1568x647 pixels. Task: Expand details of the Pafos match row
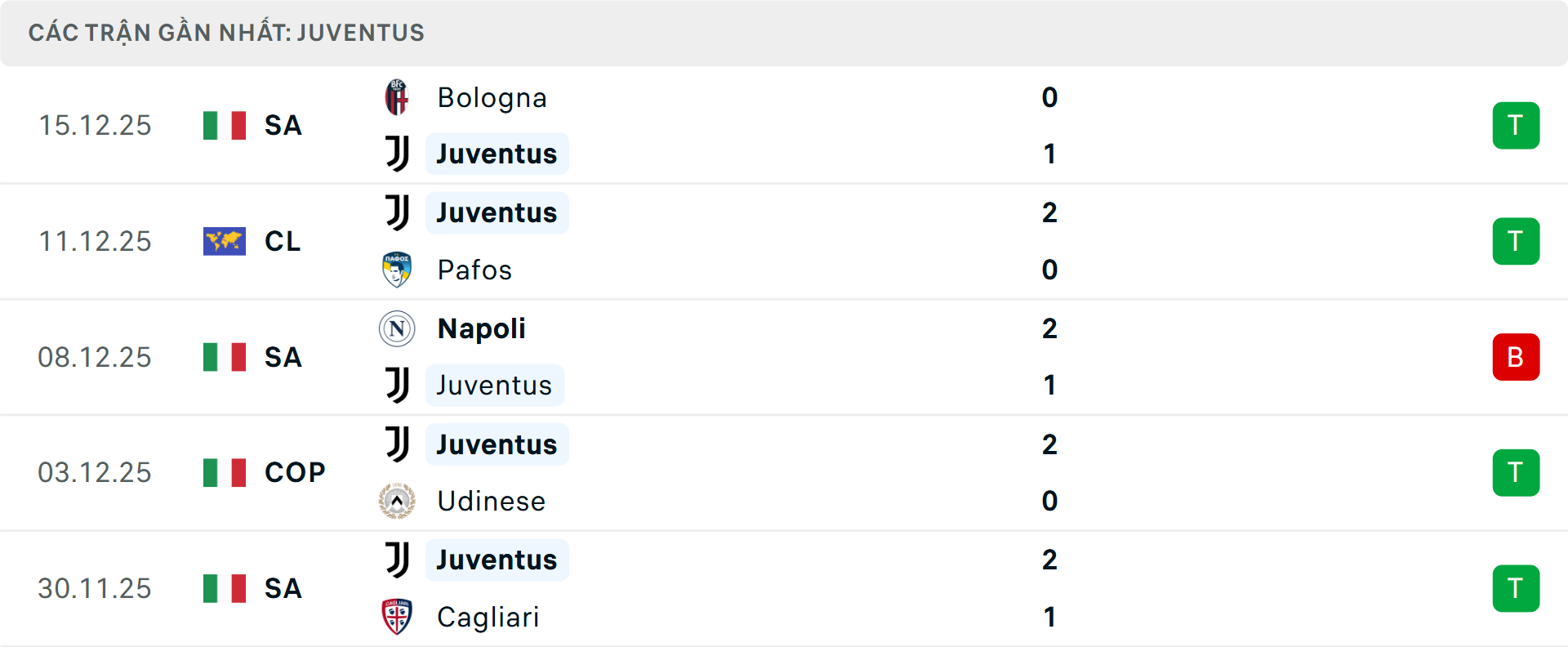point(784,241)
